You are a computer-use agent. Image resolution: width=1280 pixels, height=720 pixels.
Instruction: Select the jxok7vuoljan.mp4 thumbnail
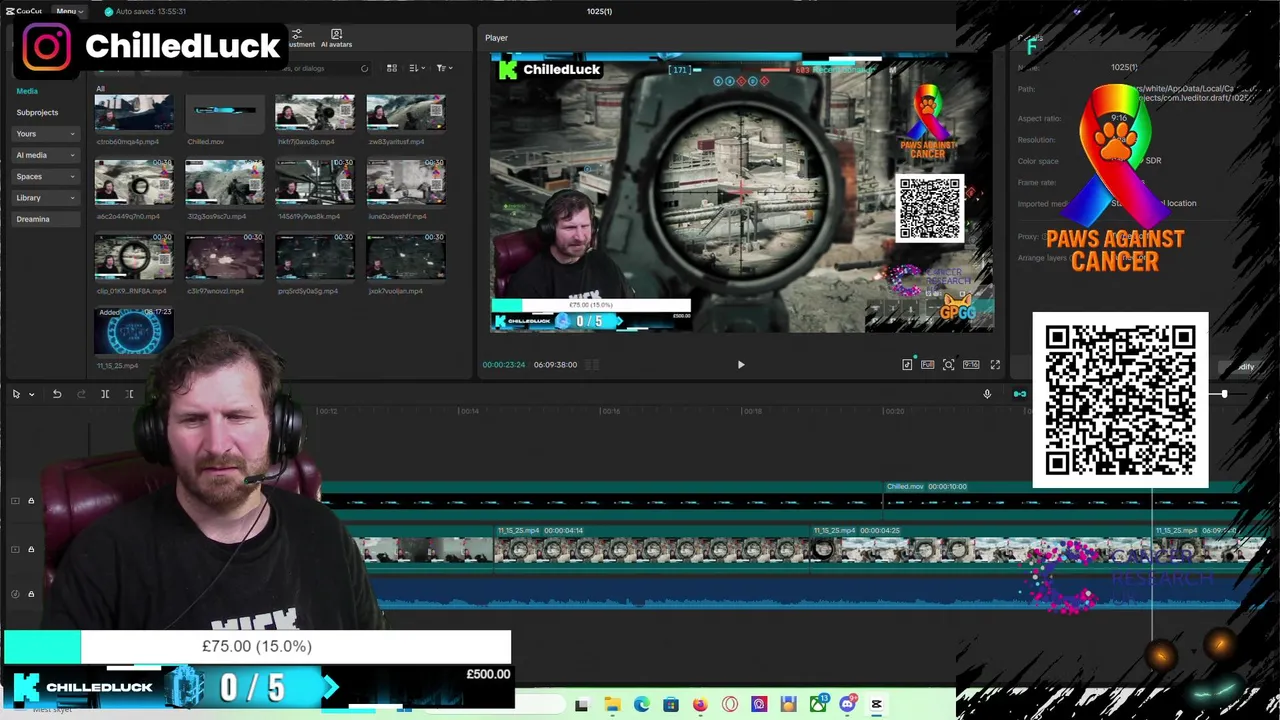(405, 256)
